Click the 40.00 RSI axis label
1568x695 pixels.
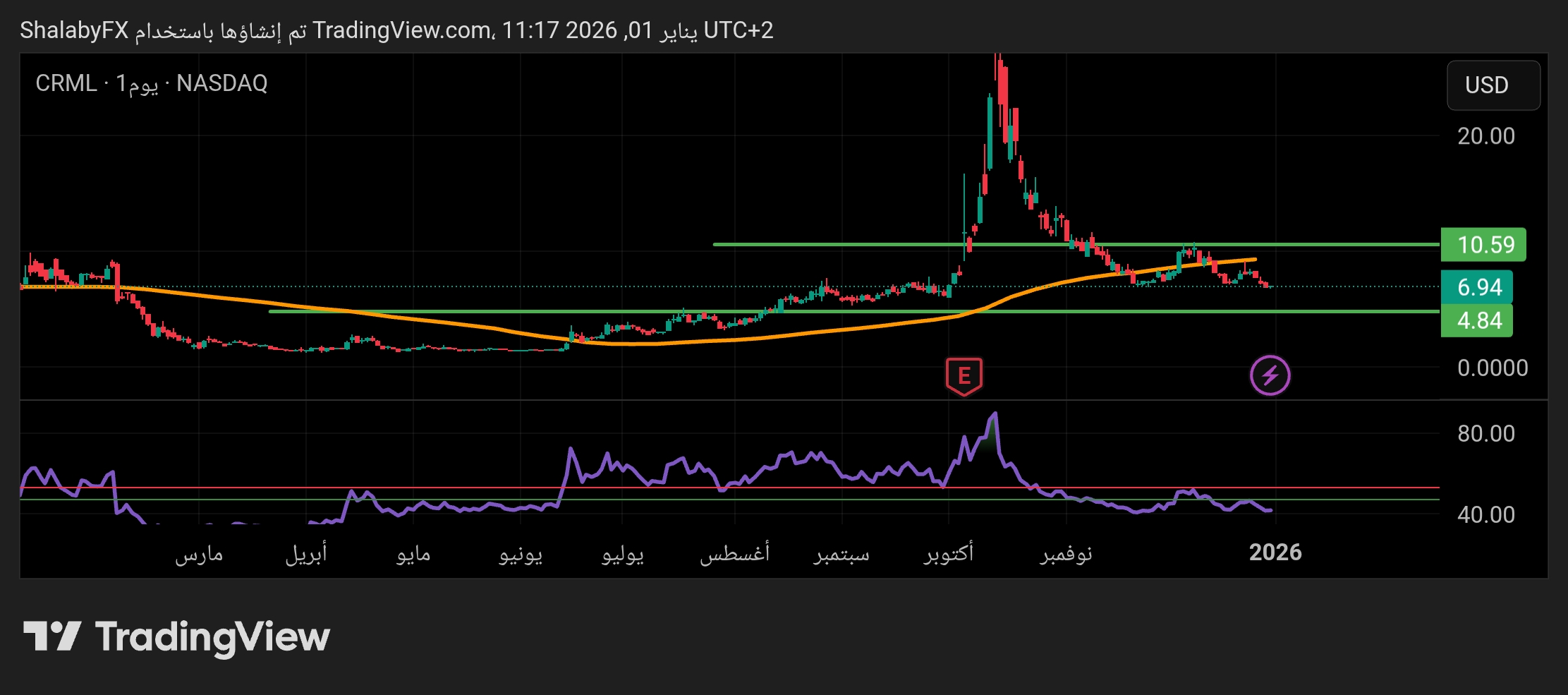[x=1485, y=515]
